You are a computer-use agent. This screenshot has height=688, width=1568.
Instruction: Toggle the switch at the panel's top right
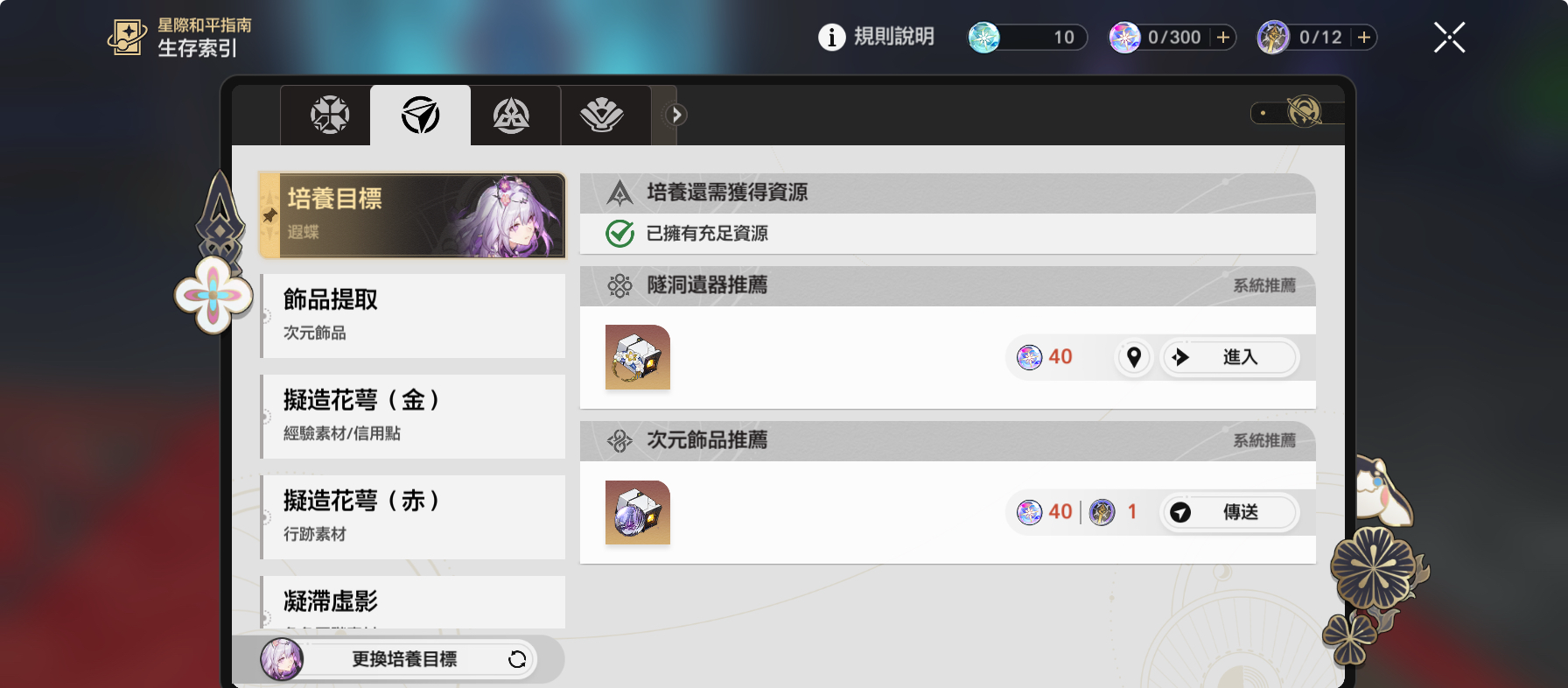point(1297,113)
